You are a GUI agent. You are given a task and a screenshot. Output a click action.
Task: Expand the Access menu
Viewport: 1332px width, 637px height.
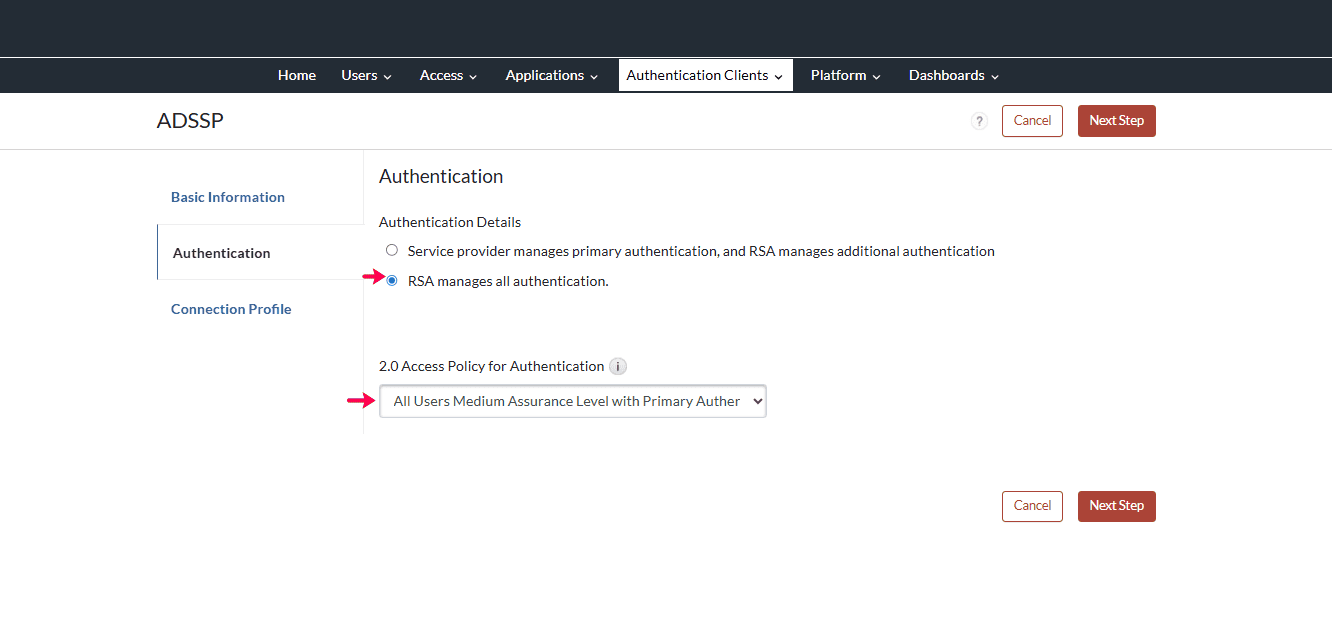coord(447,75)
